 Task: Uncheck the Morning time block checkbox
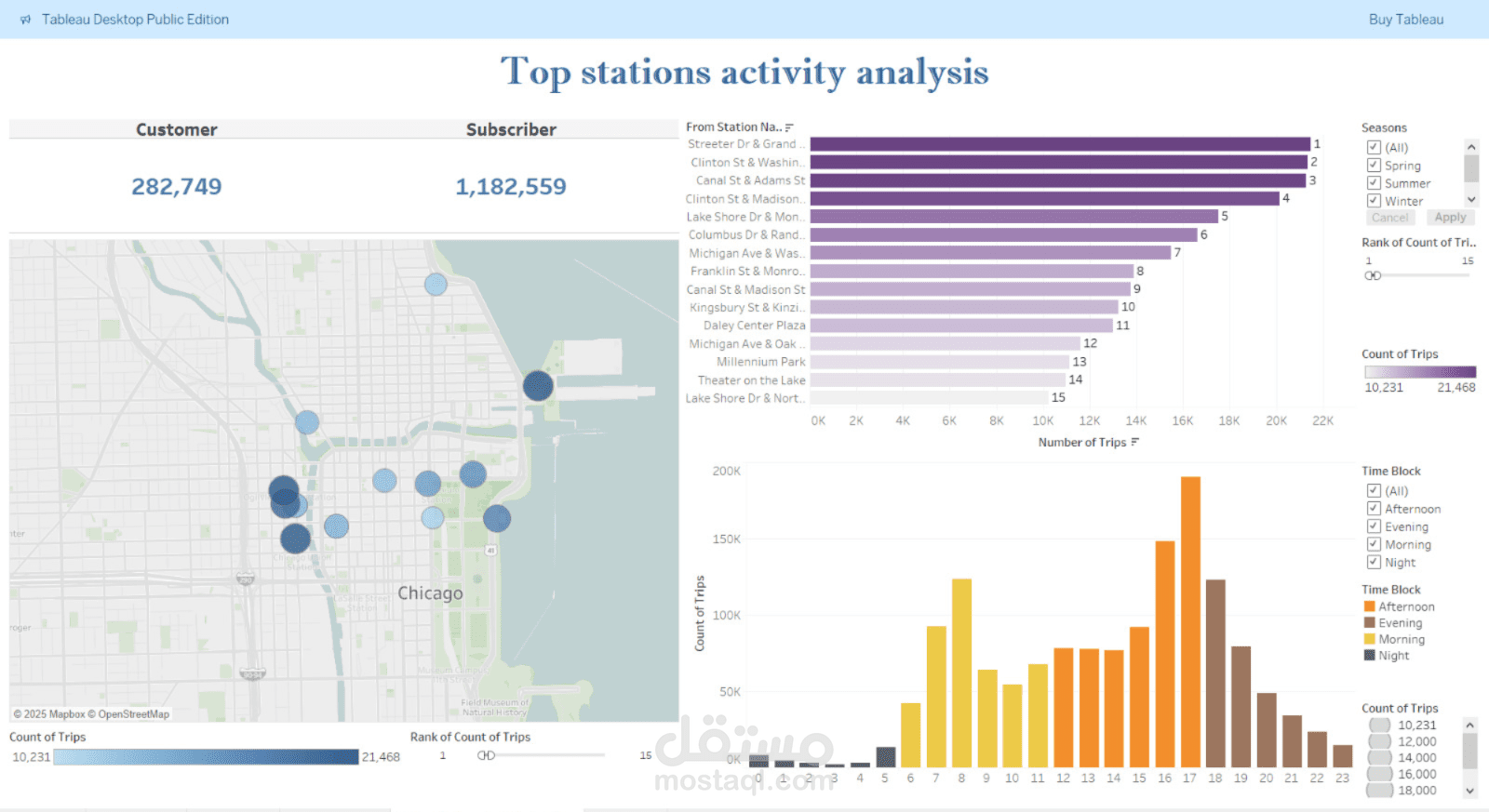tap(1374, 544)
